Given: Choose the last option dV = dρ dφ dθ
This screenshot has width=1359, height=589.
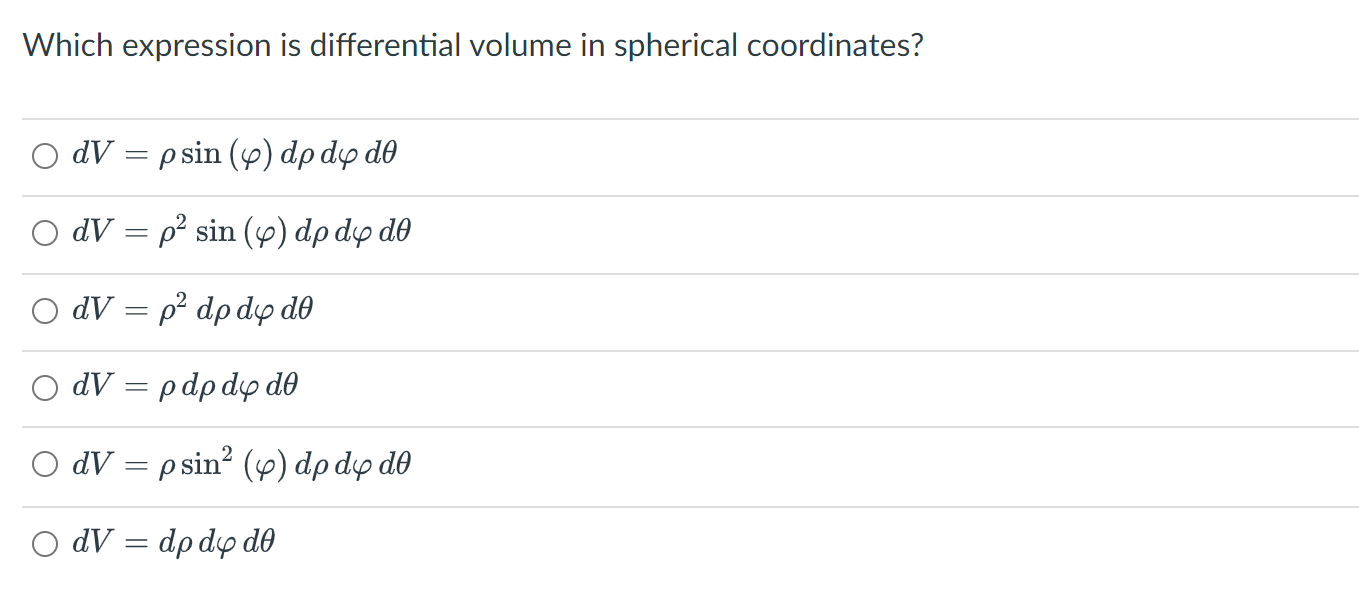Looking at the screenshot, I should [x=44, y=542].
